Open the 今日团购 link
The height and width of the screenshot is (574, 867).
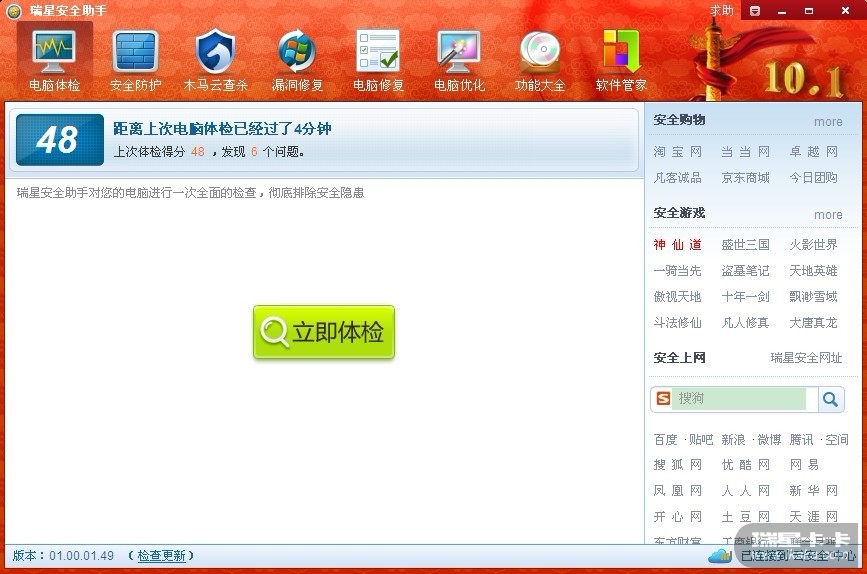point(813,178)
